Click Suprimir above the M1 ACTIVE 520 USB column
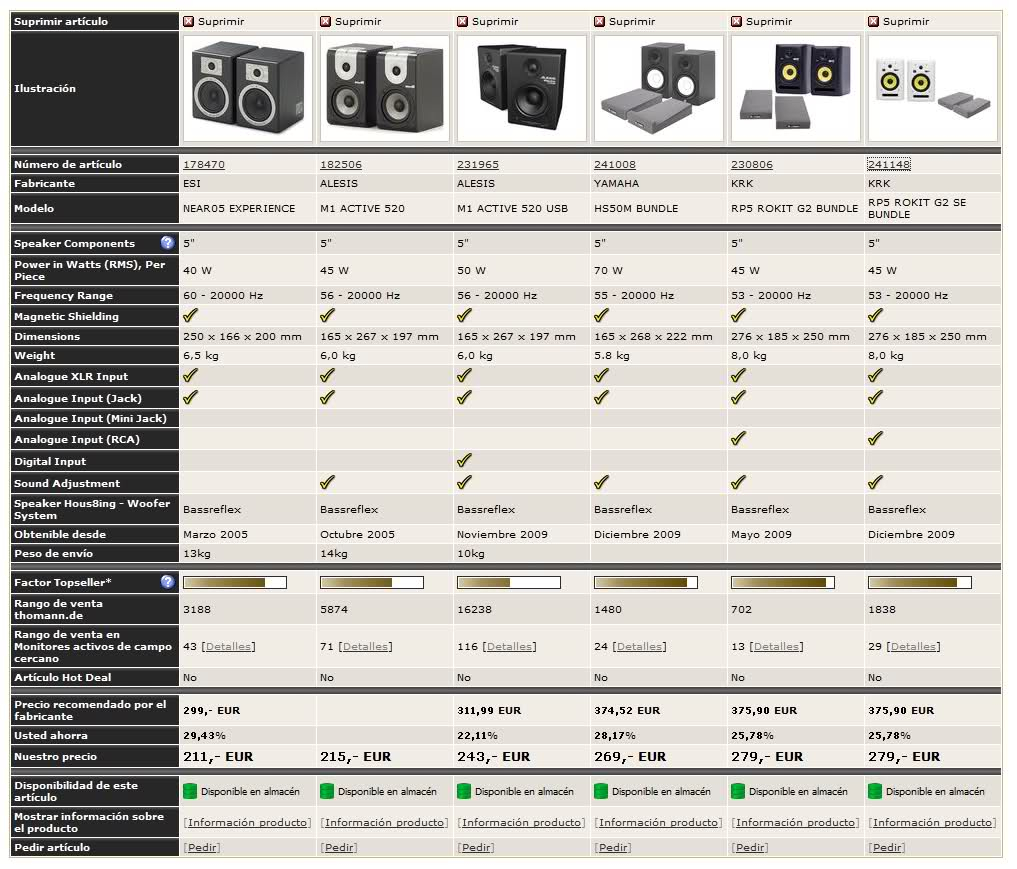This screenshot has width=1017, height=869. click(x=487, y=21)
